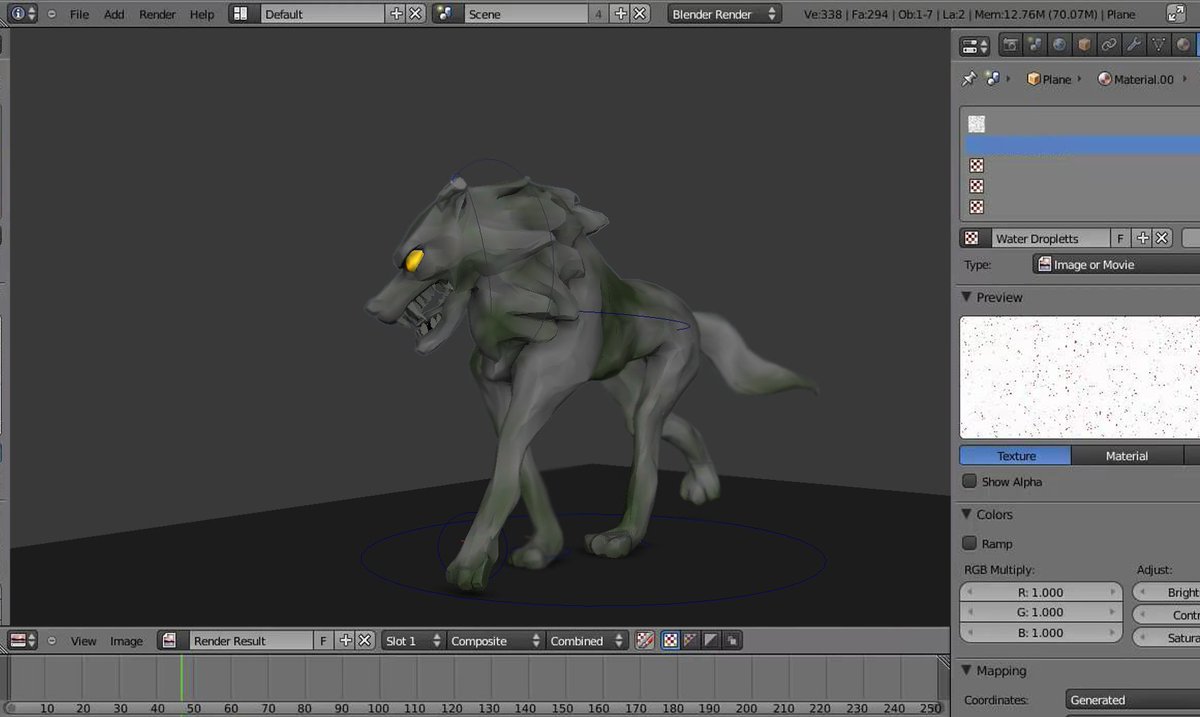Open the Add menu
The image size is (1200, 717).
(114, 14)
